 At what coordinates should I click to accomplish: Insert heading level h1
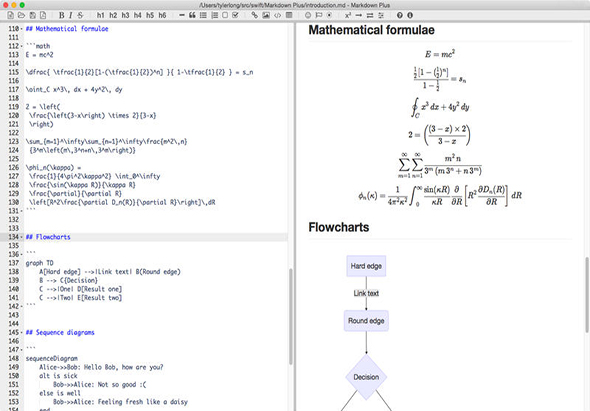coord(100,15)
